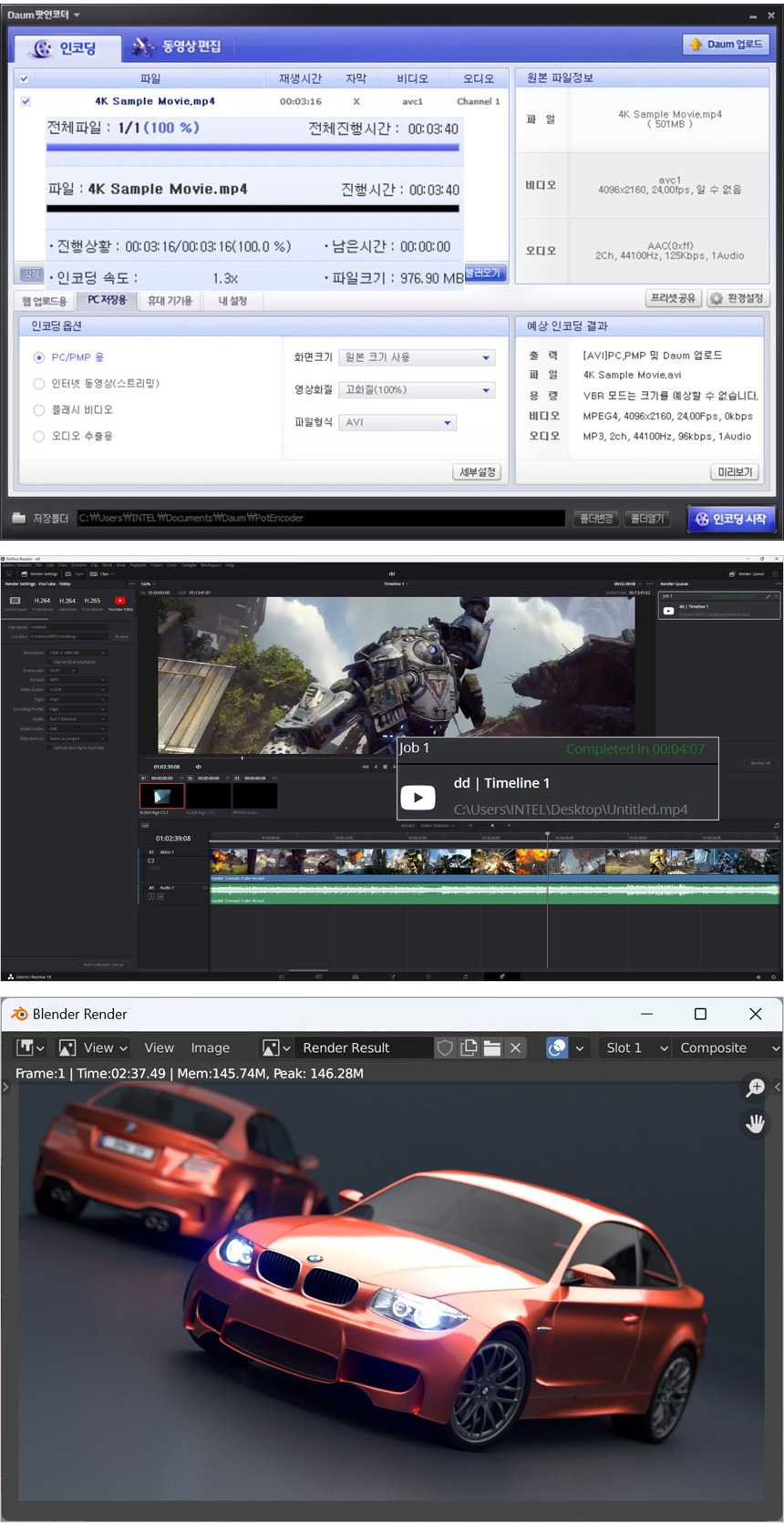Choose the HyperDeck H.264 render preset
Screen dimensions: 784x1527
tap(67, 603)
